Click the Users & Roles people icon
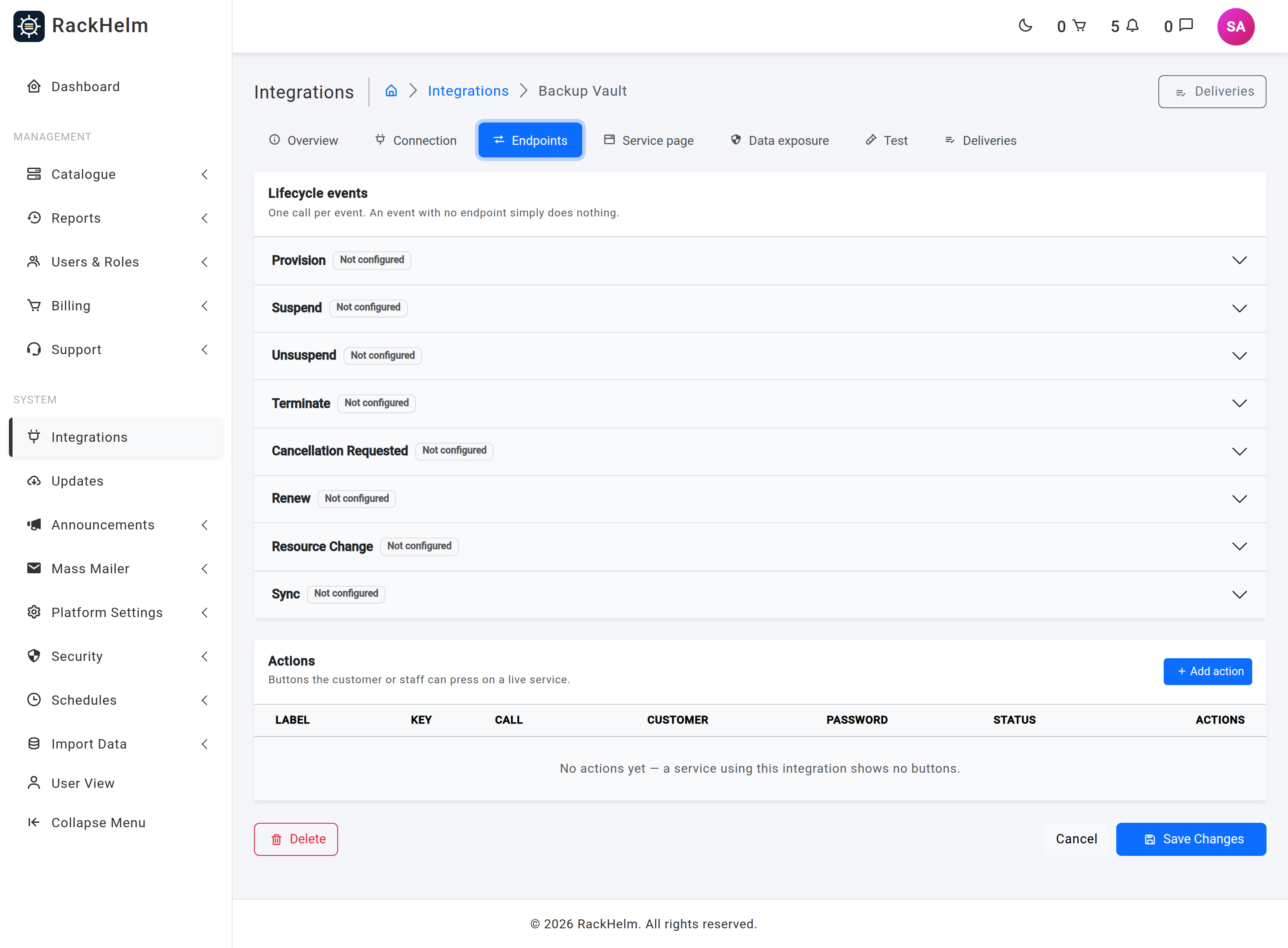This screenshot has height=948, width=1288. pos(34,262)
